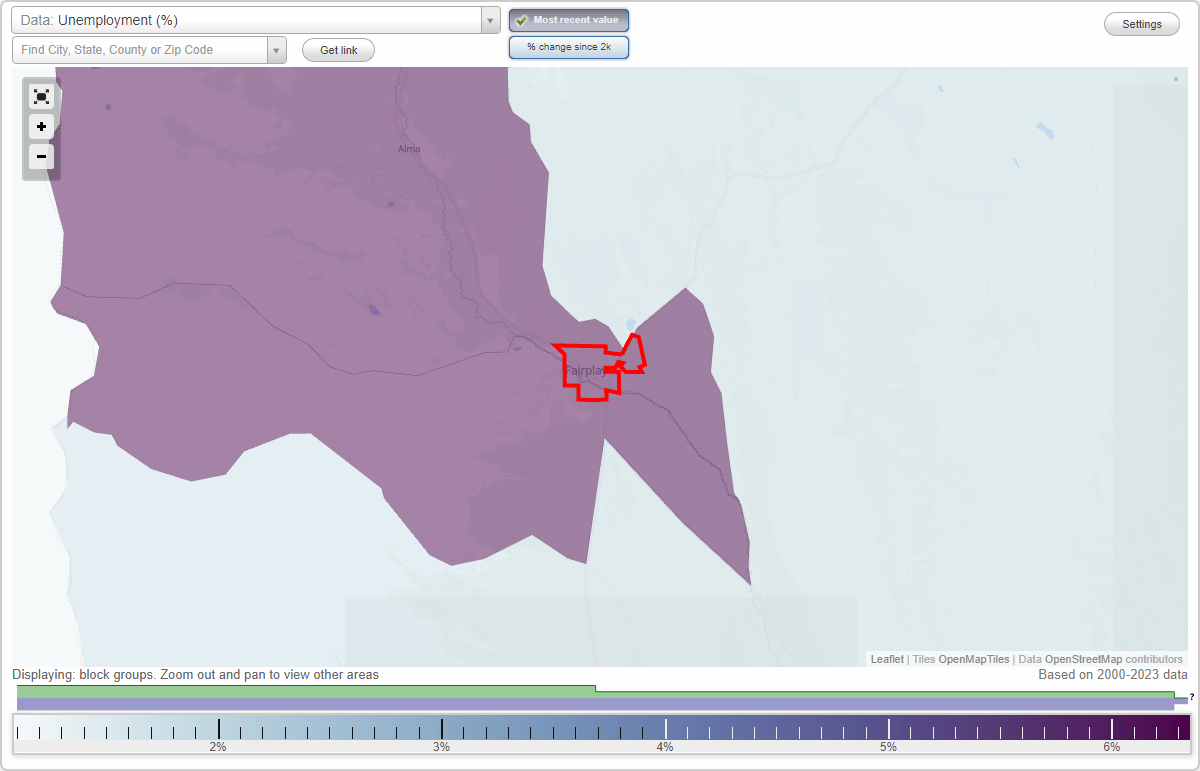This screenshot has width=1200, height=771.
Task: Click the 'Displaying: block groups' status text
Action: tap(196, 675)
